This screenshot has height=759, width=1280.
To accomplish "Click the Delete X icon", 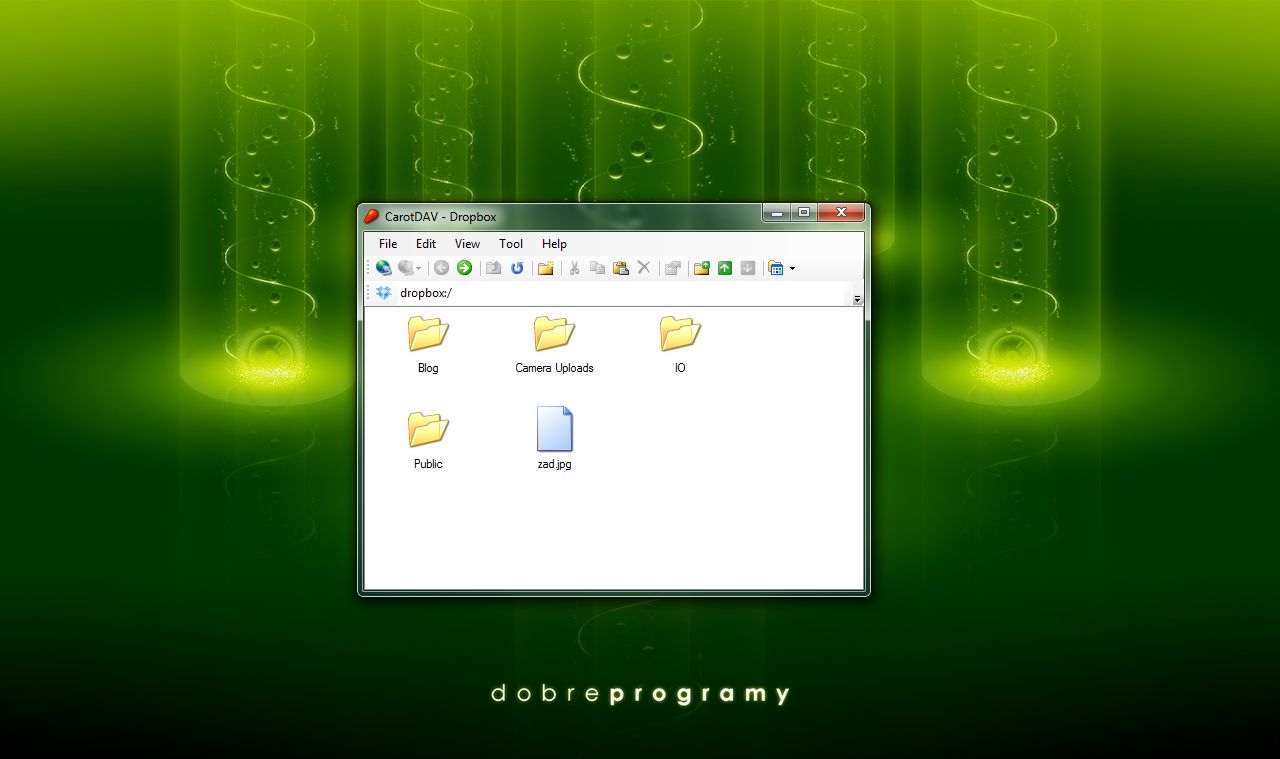I will 644,268.
